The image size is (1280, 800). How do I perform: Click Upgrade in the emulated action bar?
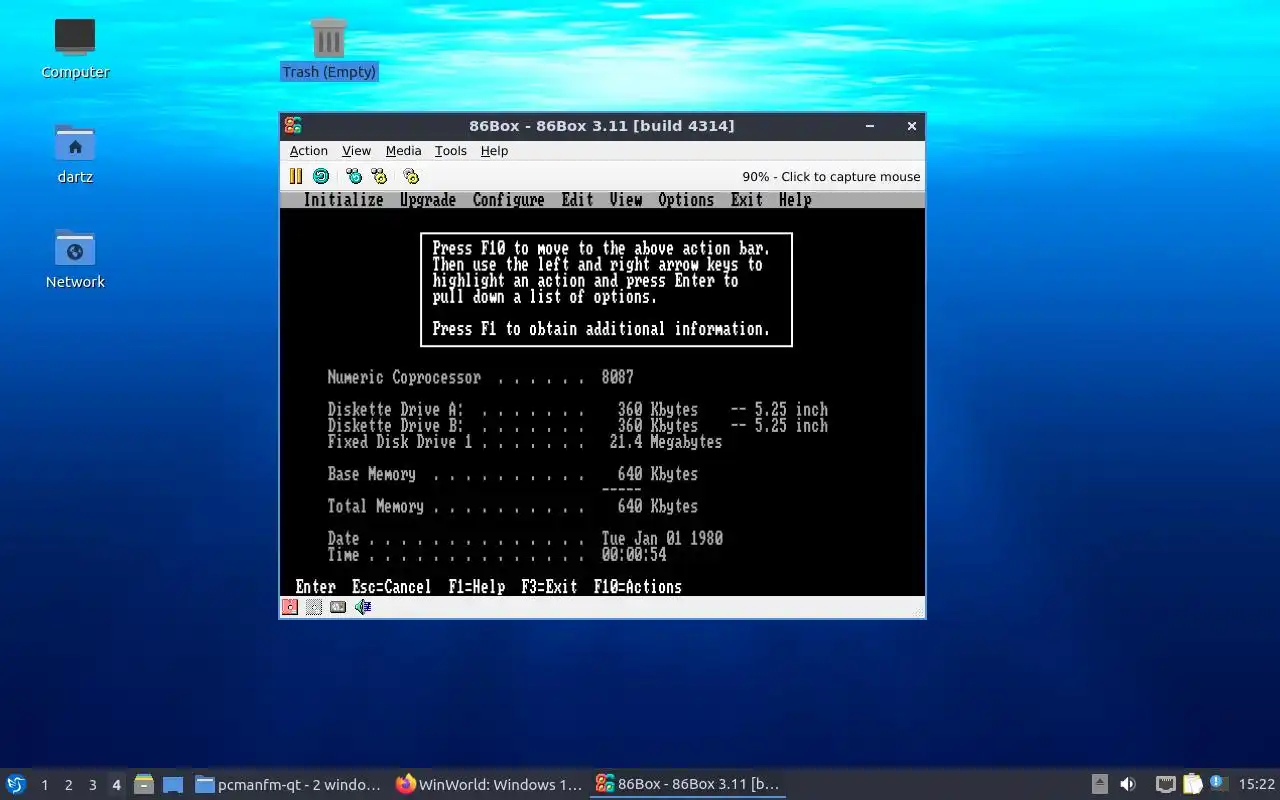[x=428, y=200]
